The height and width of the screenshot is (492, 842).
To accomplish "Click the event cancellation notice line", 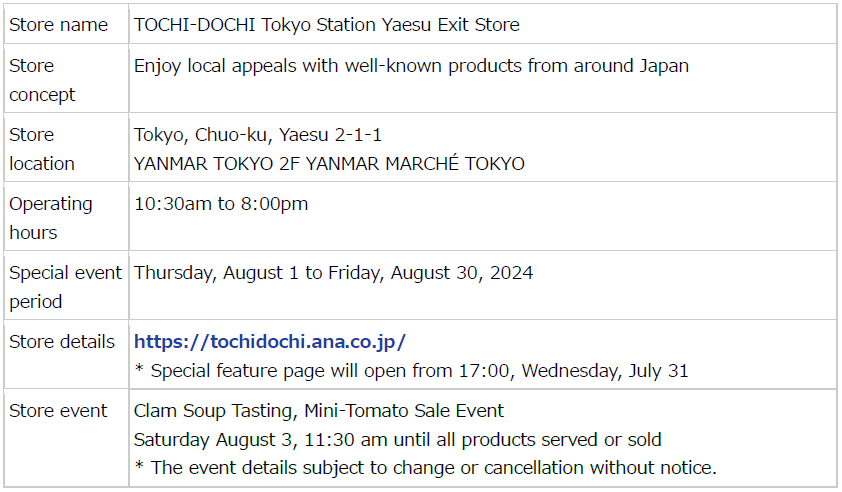I will (425, 468).
